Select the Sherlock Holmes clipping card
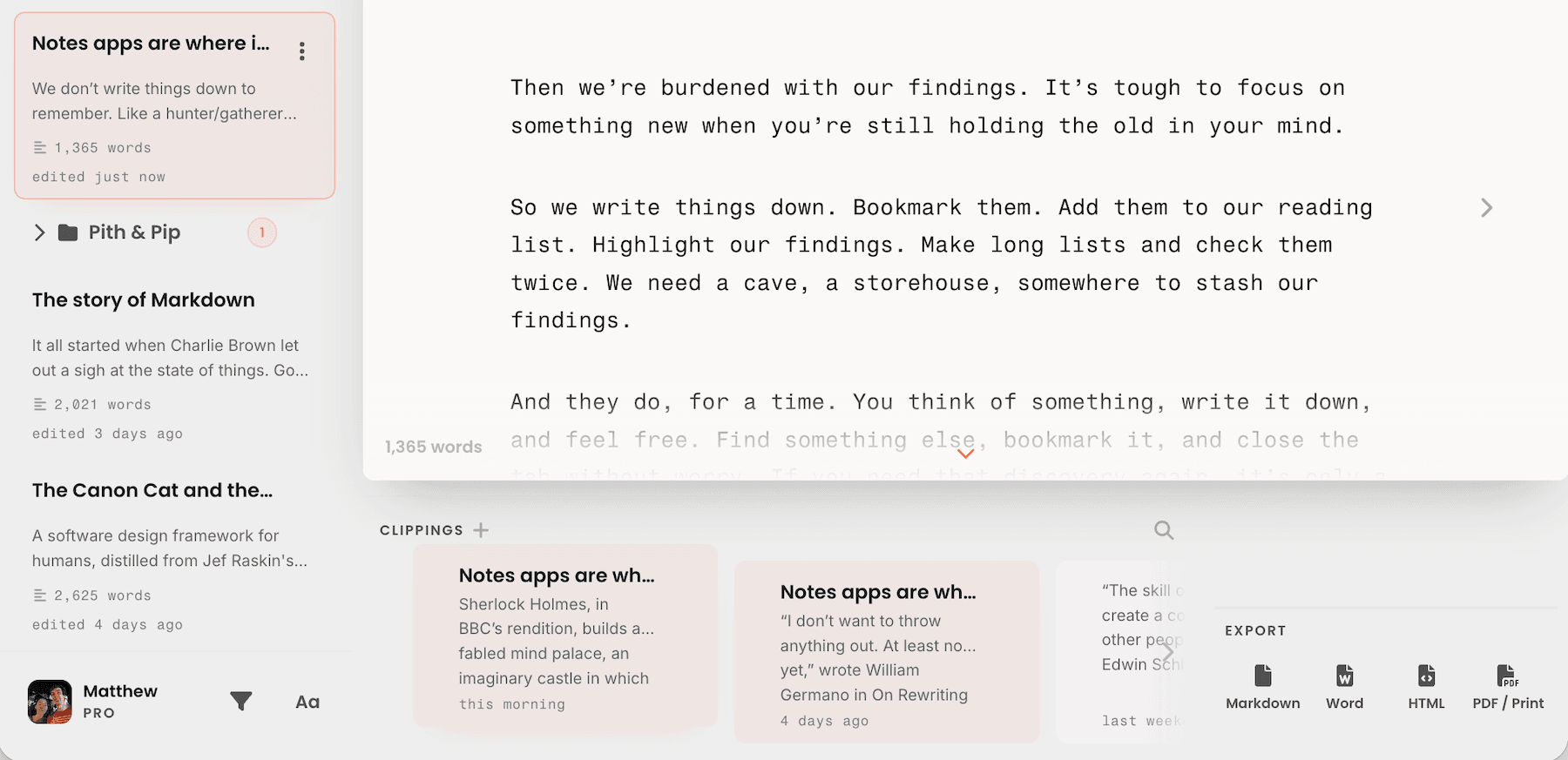1568x760 pixels. [x=565, y=636]
